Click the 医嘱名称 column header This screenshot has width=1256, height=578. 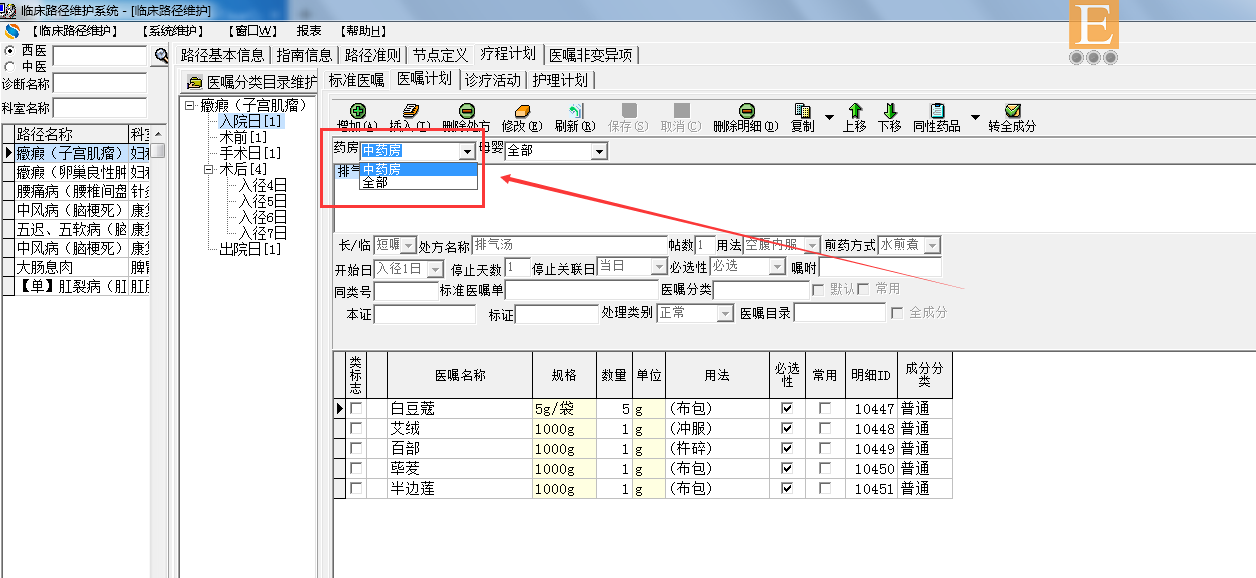[460, 375]
